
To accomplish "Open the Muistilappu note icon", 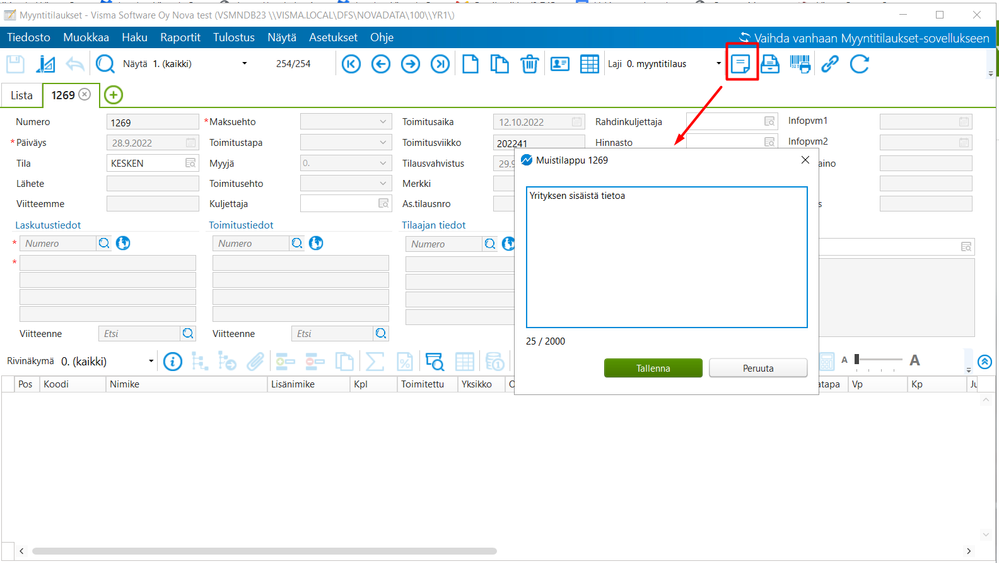I will tap(740, 64).
